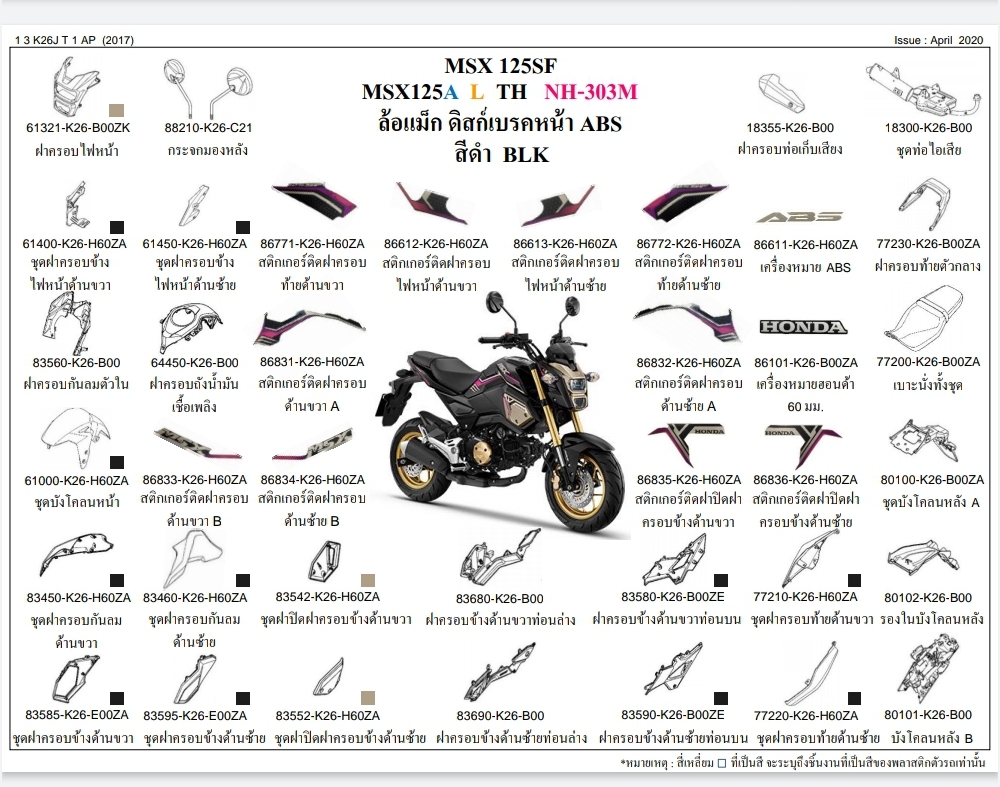Click the part image above 83690-K26-B00

pos(499,671)
